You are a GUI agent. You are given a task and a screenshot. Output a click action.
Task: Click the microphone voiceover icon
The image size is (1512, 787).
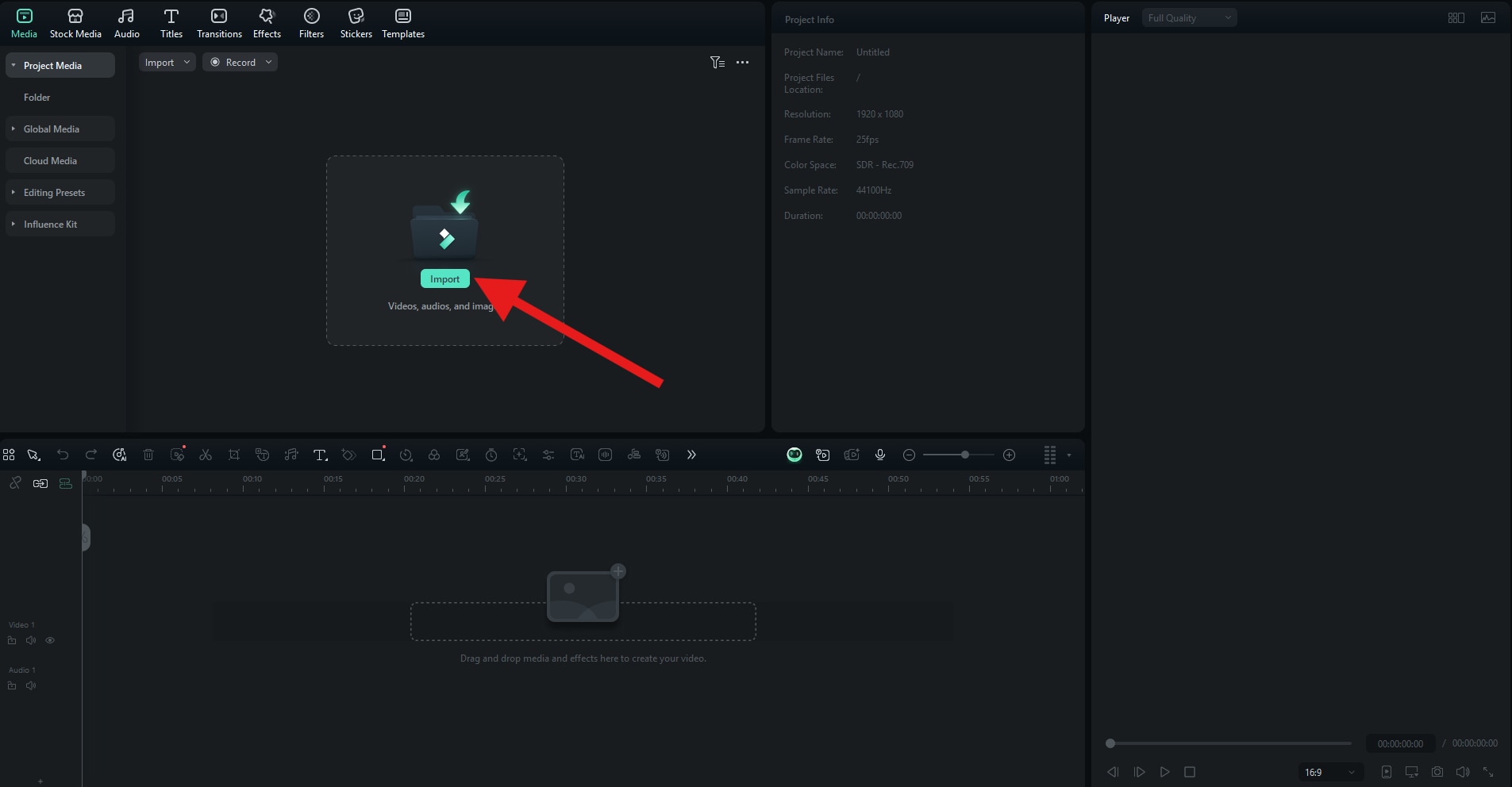click(880, 455)
